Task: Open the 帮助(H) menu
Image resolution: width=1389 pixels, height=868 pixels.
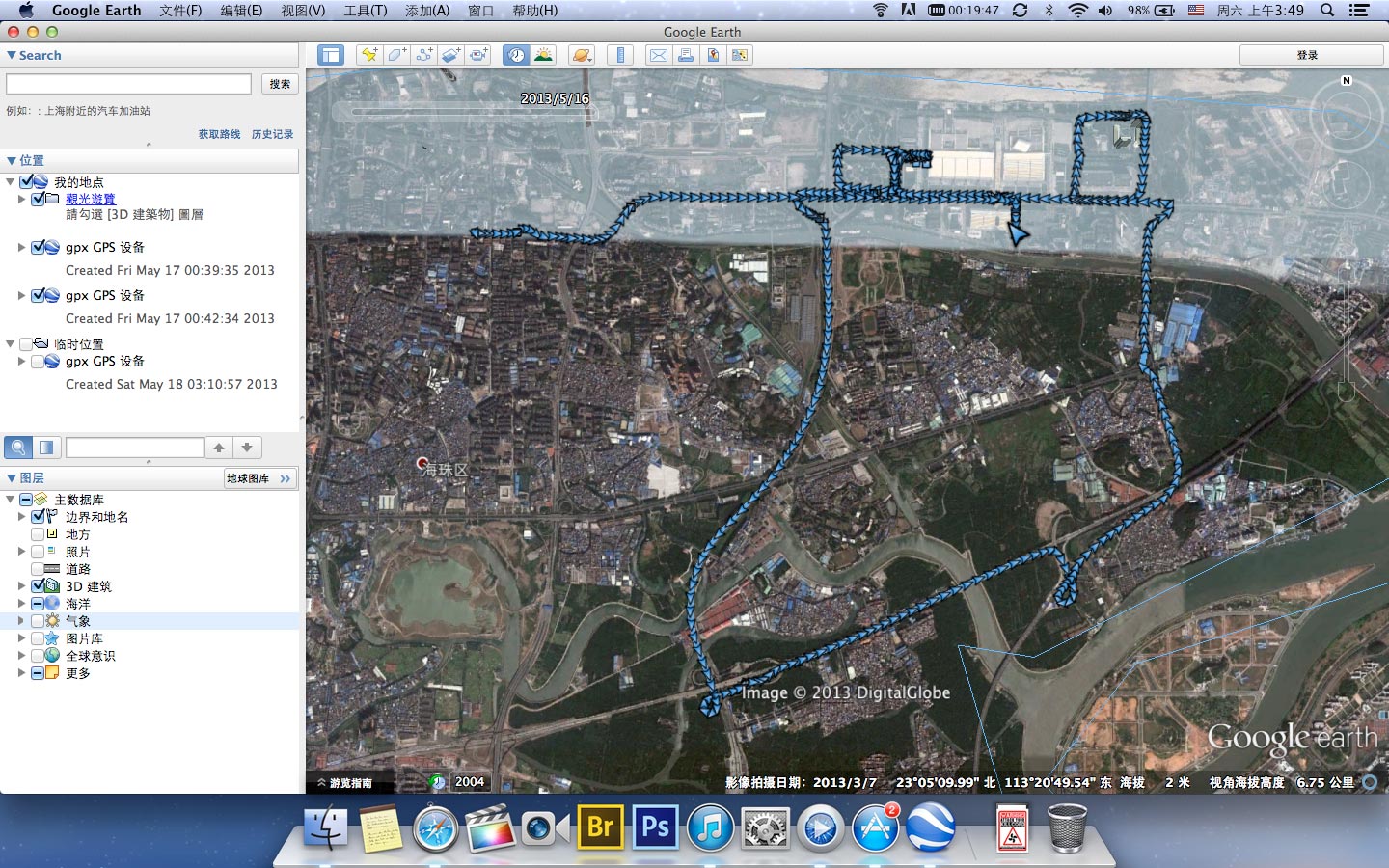Action: [535, 11]
